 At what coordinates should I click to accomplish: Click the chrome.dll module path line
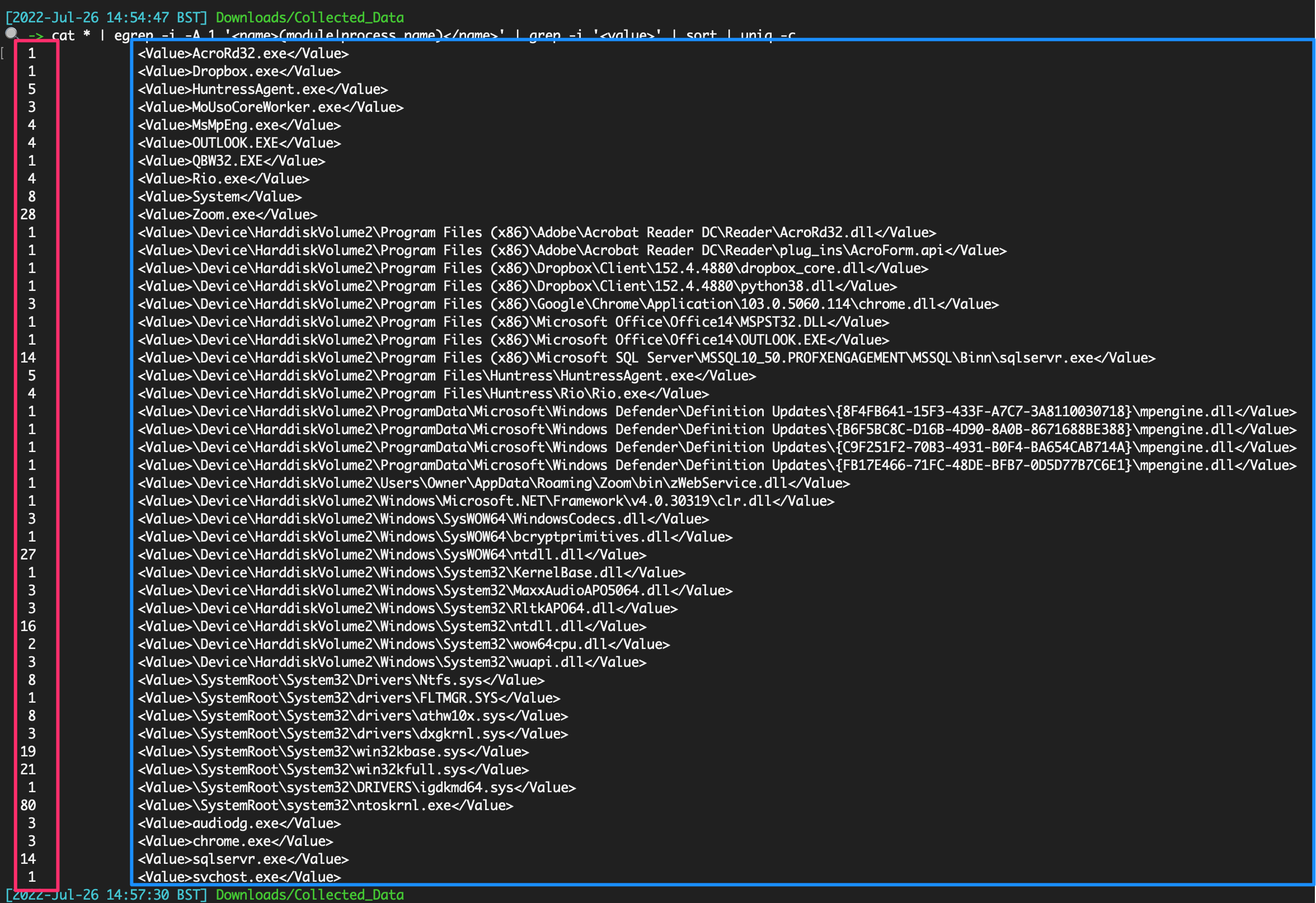click(568, 304)
